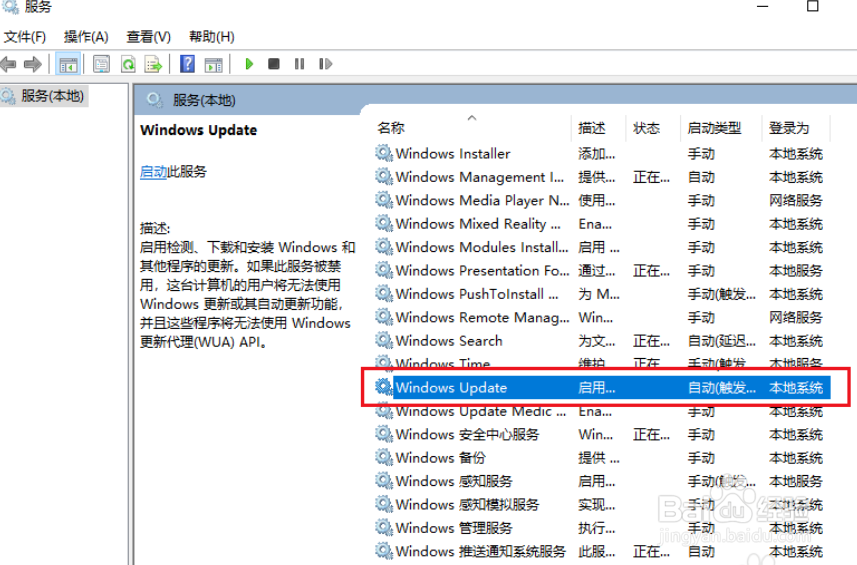Pause the service with the pause icon
This screenshot has width=857, height=565.
300,64
